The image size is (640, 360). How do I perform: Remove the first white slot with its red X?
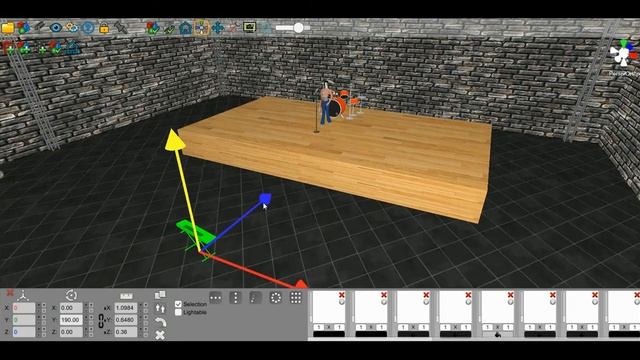point(342,295)
